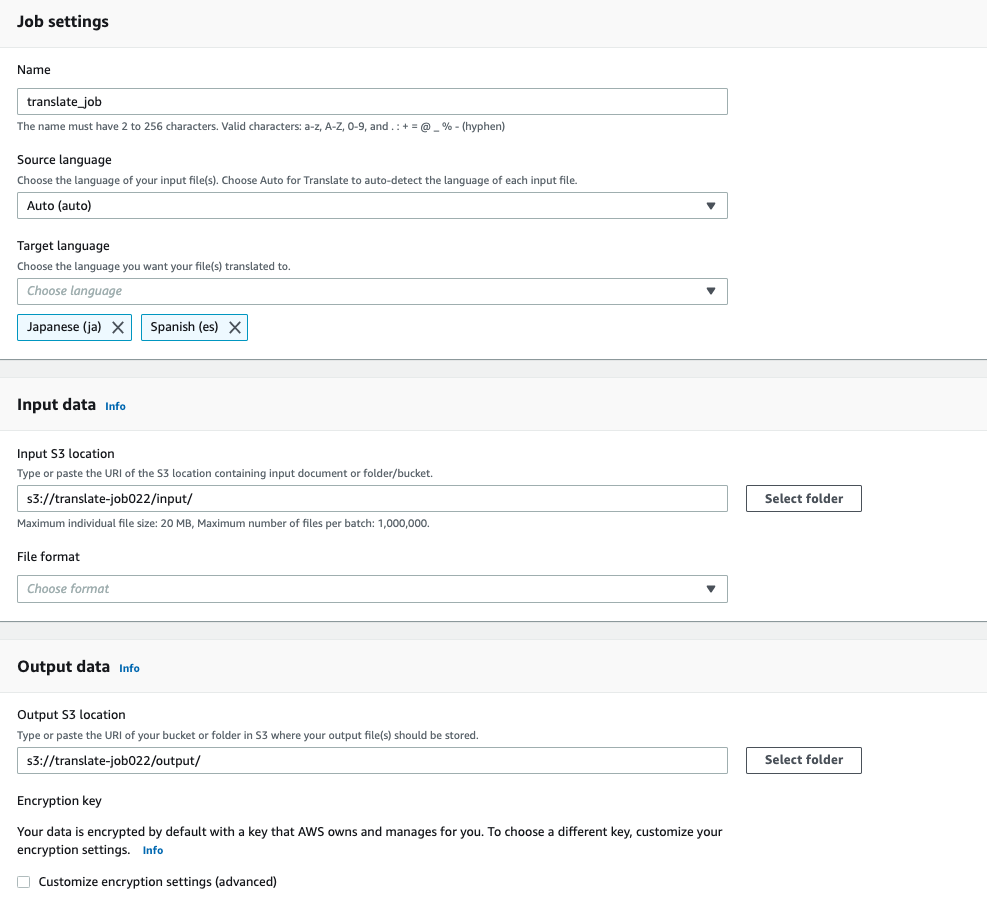Open the Choose format dropdown

tap(370, 589)
